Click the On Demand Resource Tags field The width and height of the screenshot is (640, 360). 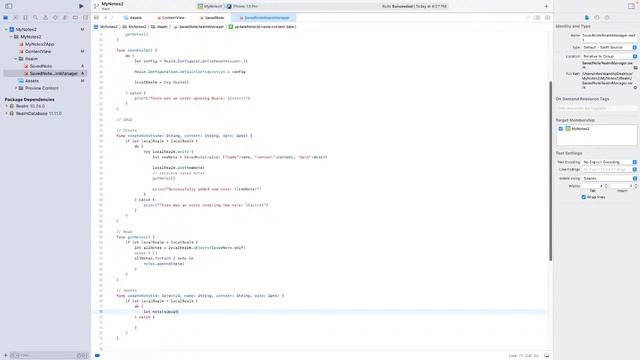click(x=596, y=108)
